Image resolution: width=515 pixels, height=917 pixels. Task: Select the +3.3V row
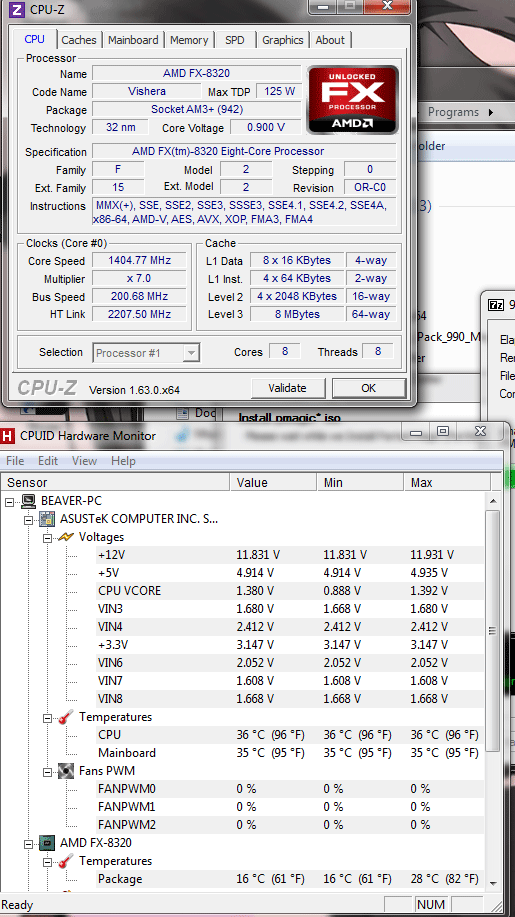pyautogui.click(x=289, y=645)
